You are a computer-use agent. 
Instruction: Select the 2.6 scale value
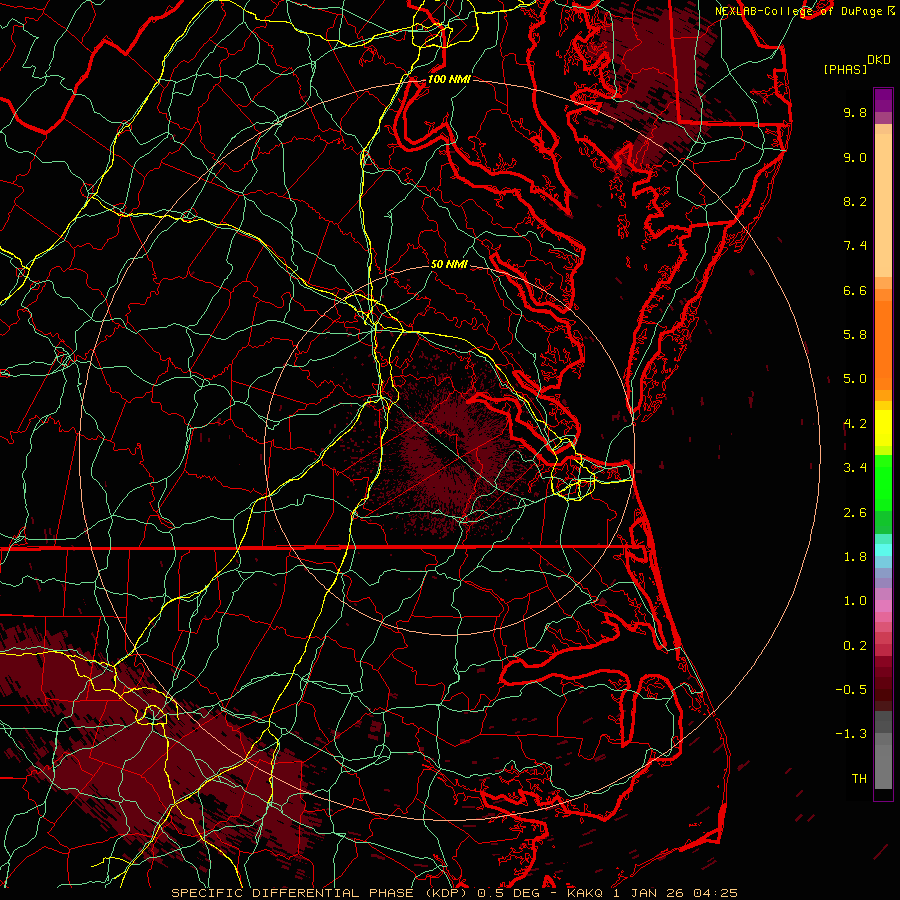pyautogui.click(x=855, y=513)
